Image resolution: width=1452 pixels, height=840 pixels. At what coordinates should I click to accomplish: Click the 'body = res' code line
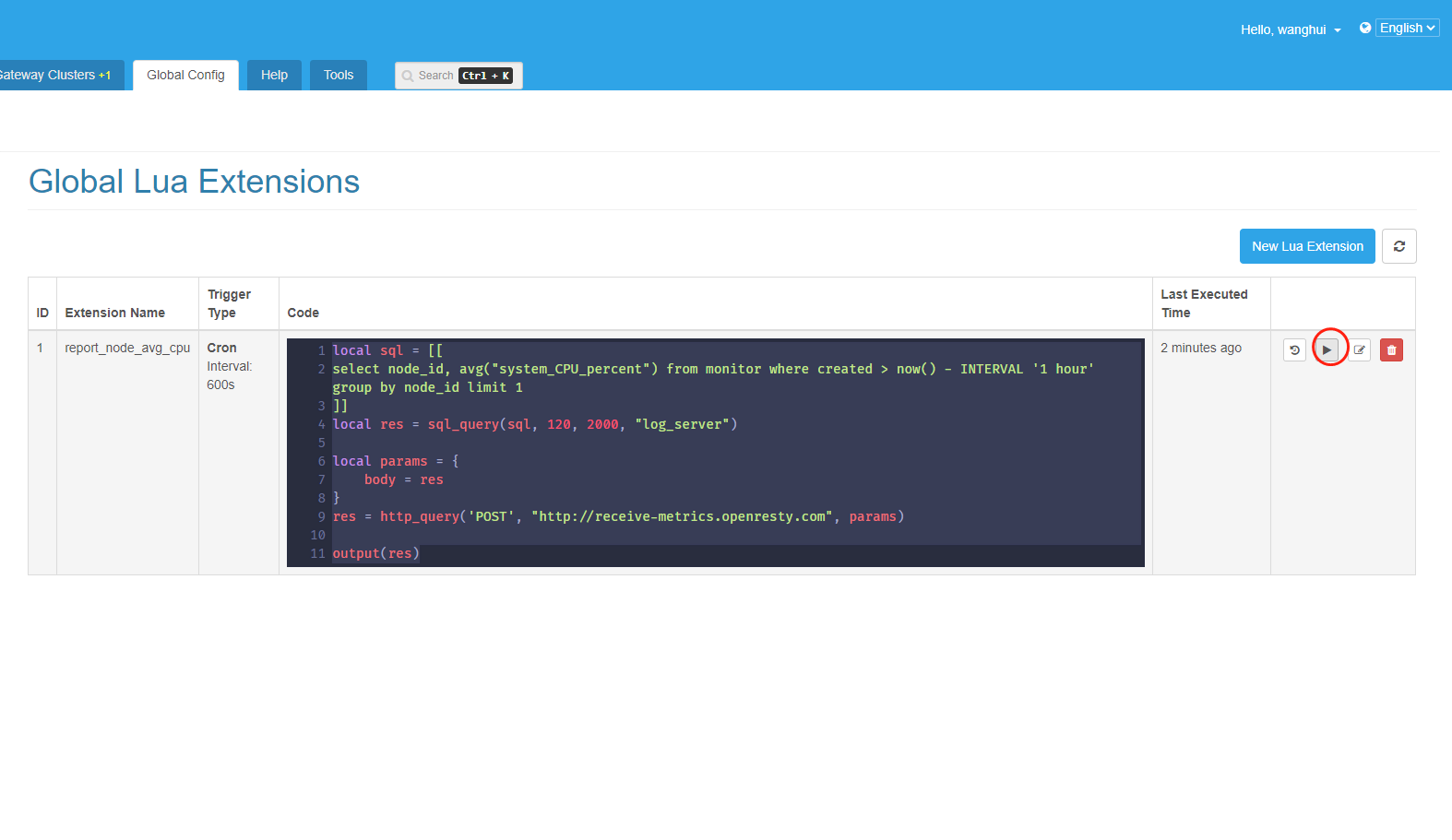(x=403, y=479)
